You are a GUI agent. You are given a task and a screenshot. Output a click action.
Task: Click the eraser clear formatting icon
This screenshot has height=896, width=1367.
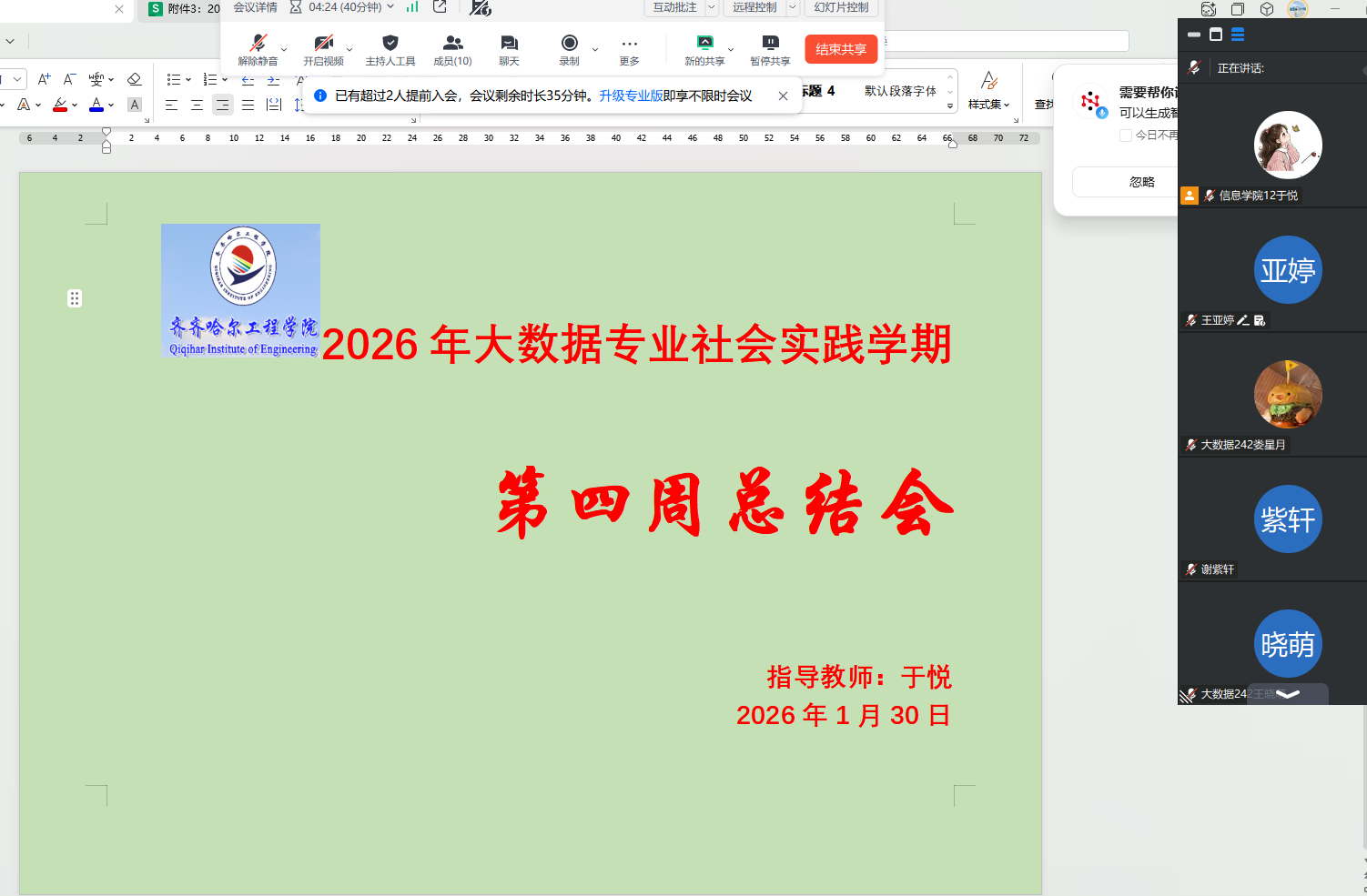[x=134, y=79]
